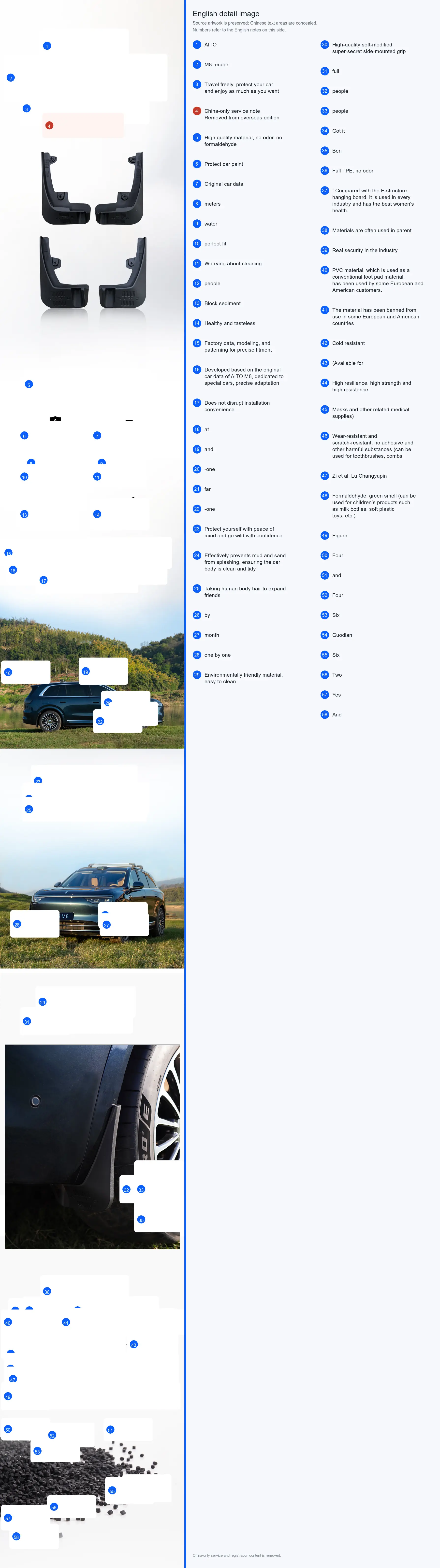Select the 'Figure' note
Viewport: 440px width, 1568px height.
tap(339, 536)
